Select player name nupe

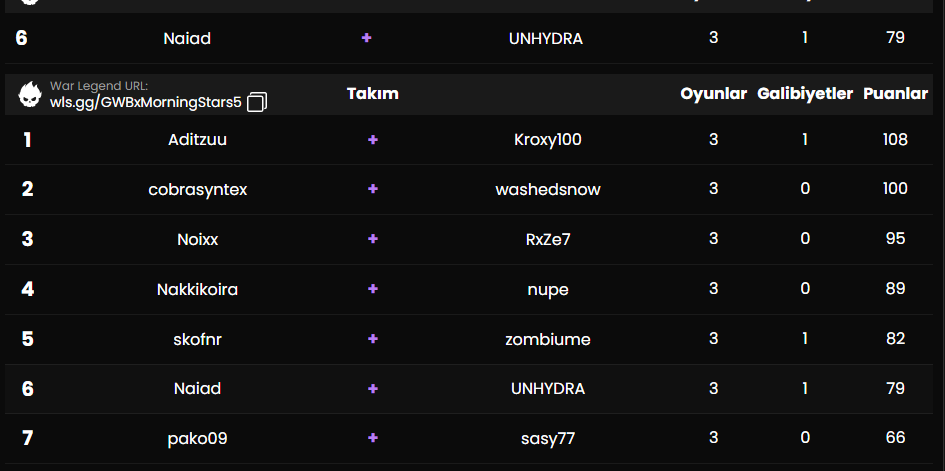(548, 290)
